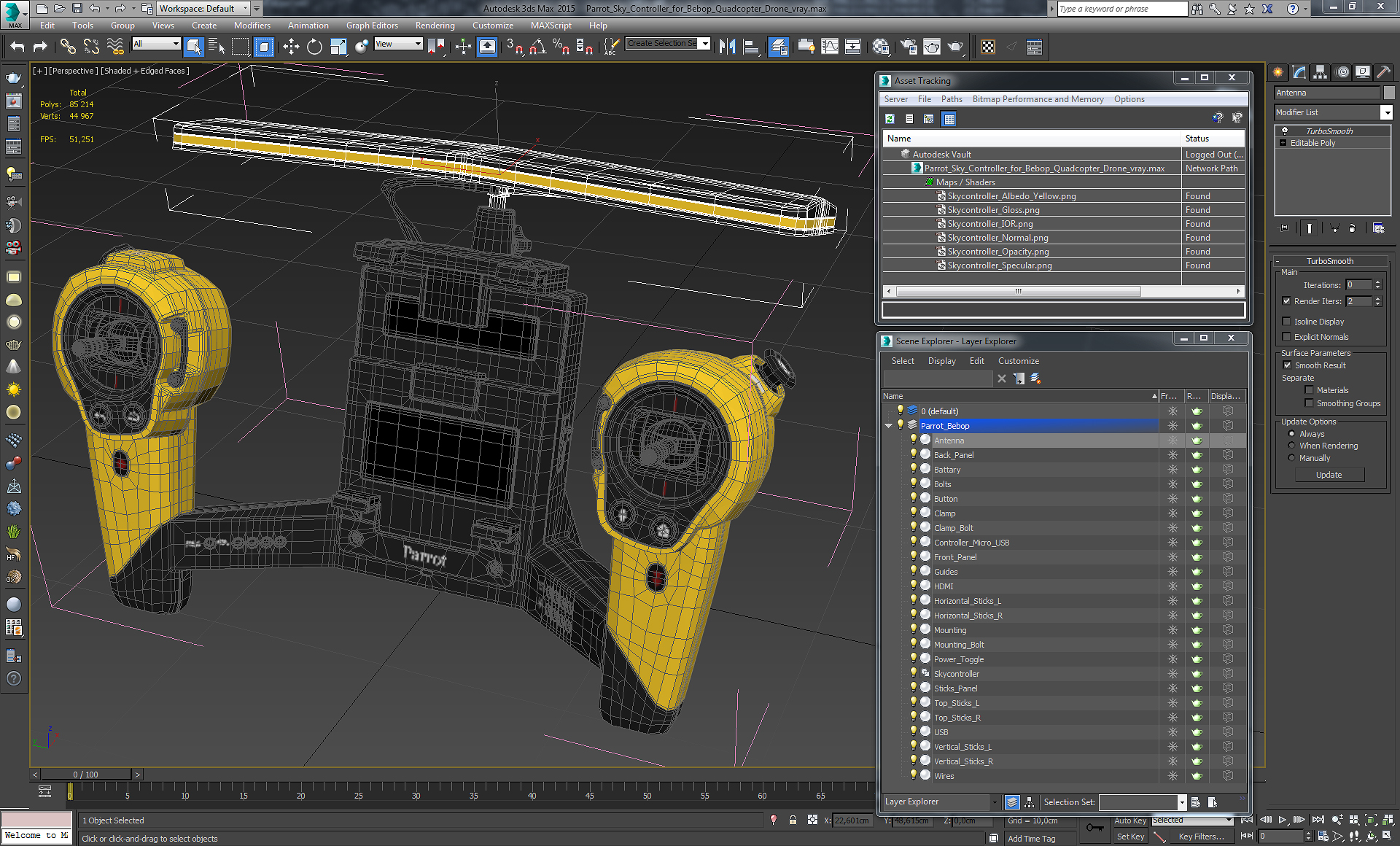Open the MAXScript menu
This screenshot has width=1400, height=846.
click(x=551, y=26)
